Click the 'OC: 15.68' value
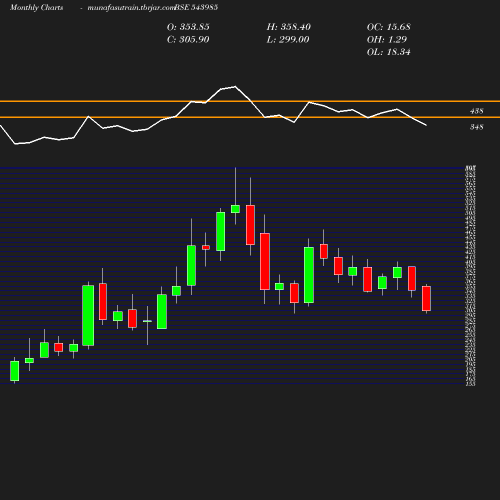This screenshot has width=500, height=500. 389,27
